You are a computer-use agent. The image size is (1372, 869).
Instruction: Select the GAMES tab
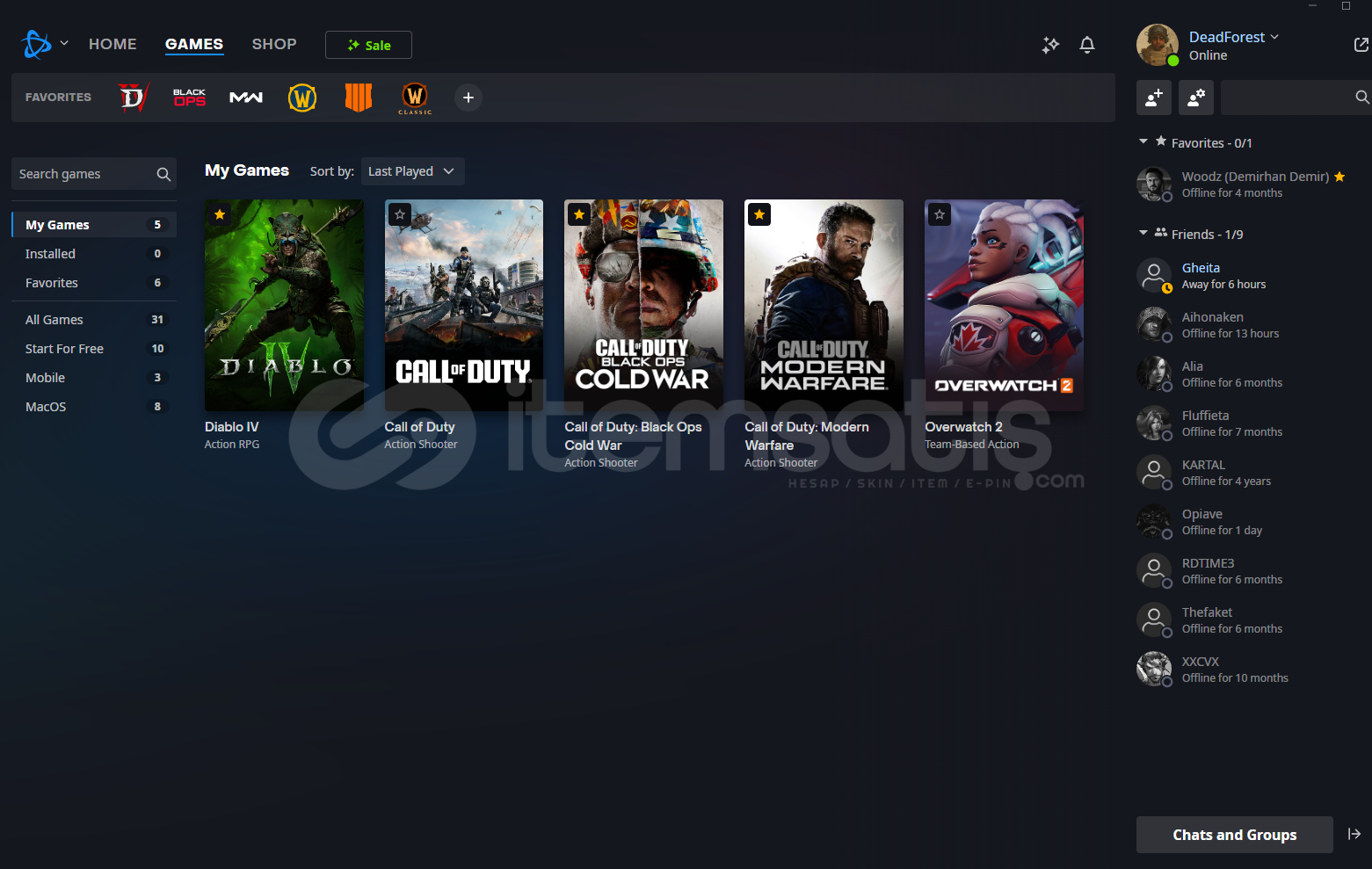(194, 44)
